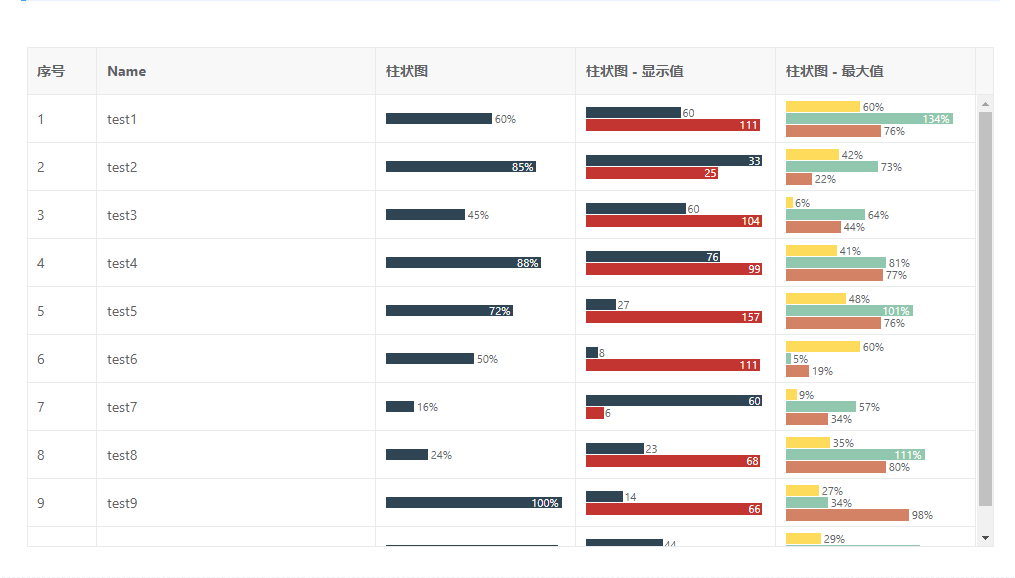Click the 100% dark bar for test9

473,503
